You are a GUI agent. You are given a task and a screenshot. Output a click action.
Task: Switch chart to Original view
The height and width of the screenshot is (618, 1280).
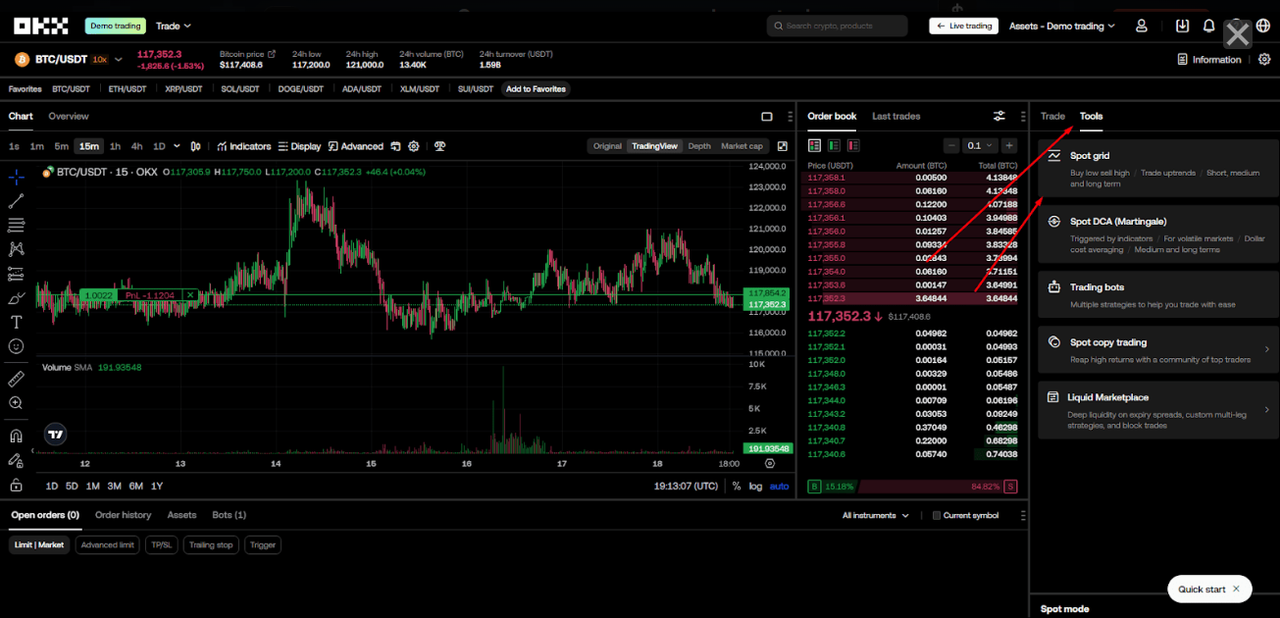(x=607, y=146)
